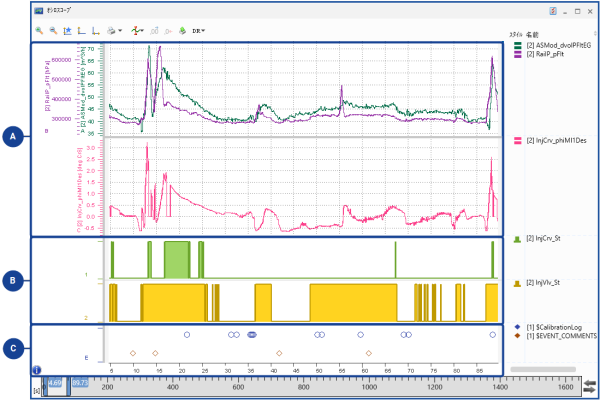Click the swap arrows icon beside the timeline
This screenshot has width=600, height=400.
(590, 385)
